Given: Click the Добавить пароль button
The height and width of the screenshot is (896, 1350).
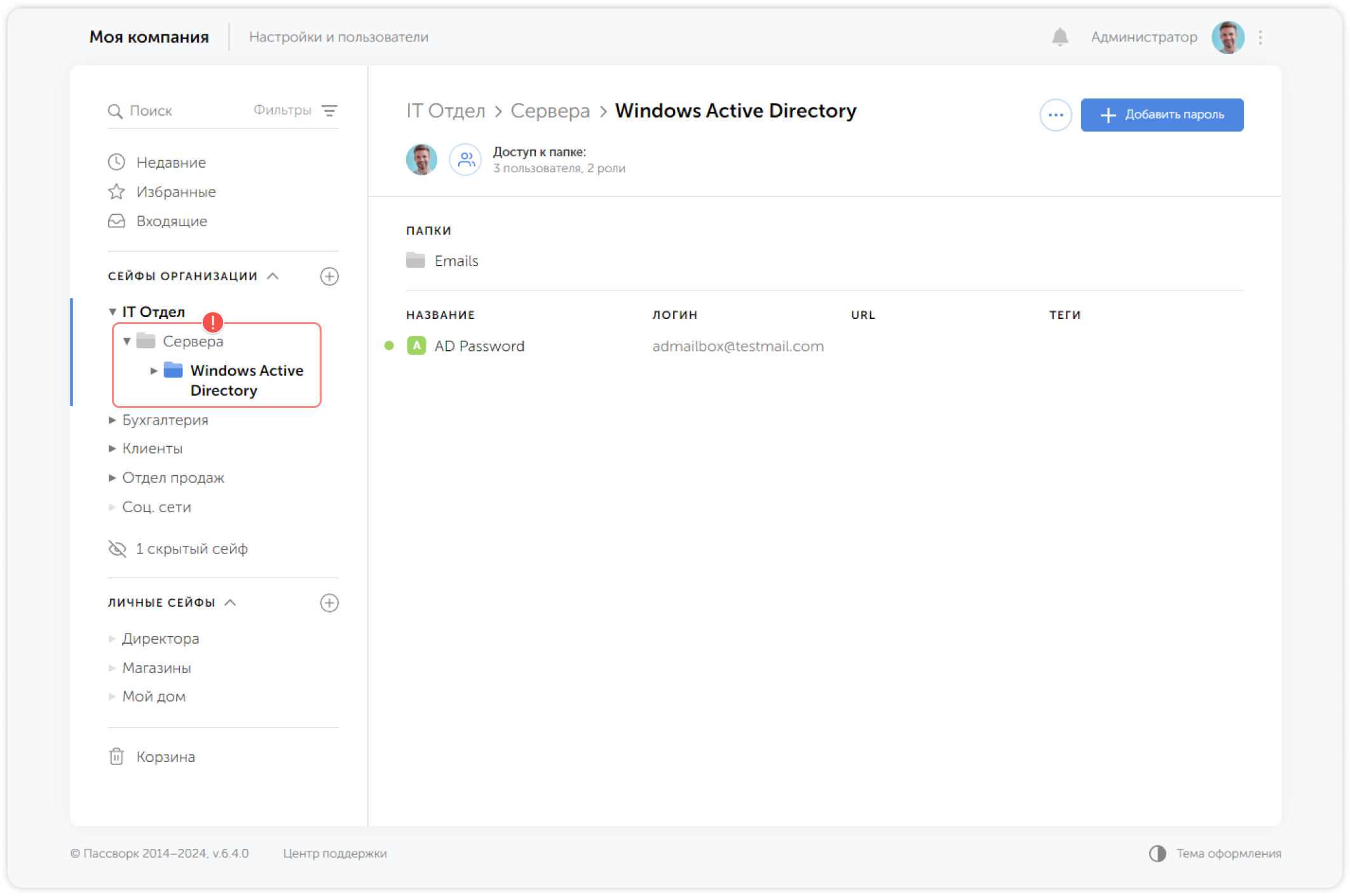Looking at the screenshot, I should [1161, 115].
